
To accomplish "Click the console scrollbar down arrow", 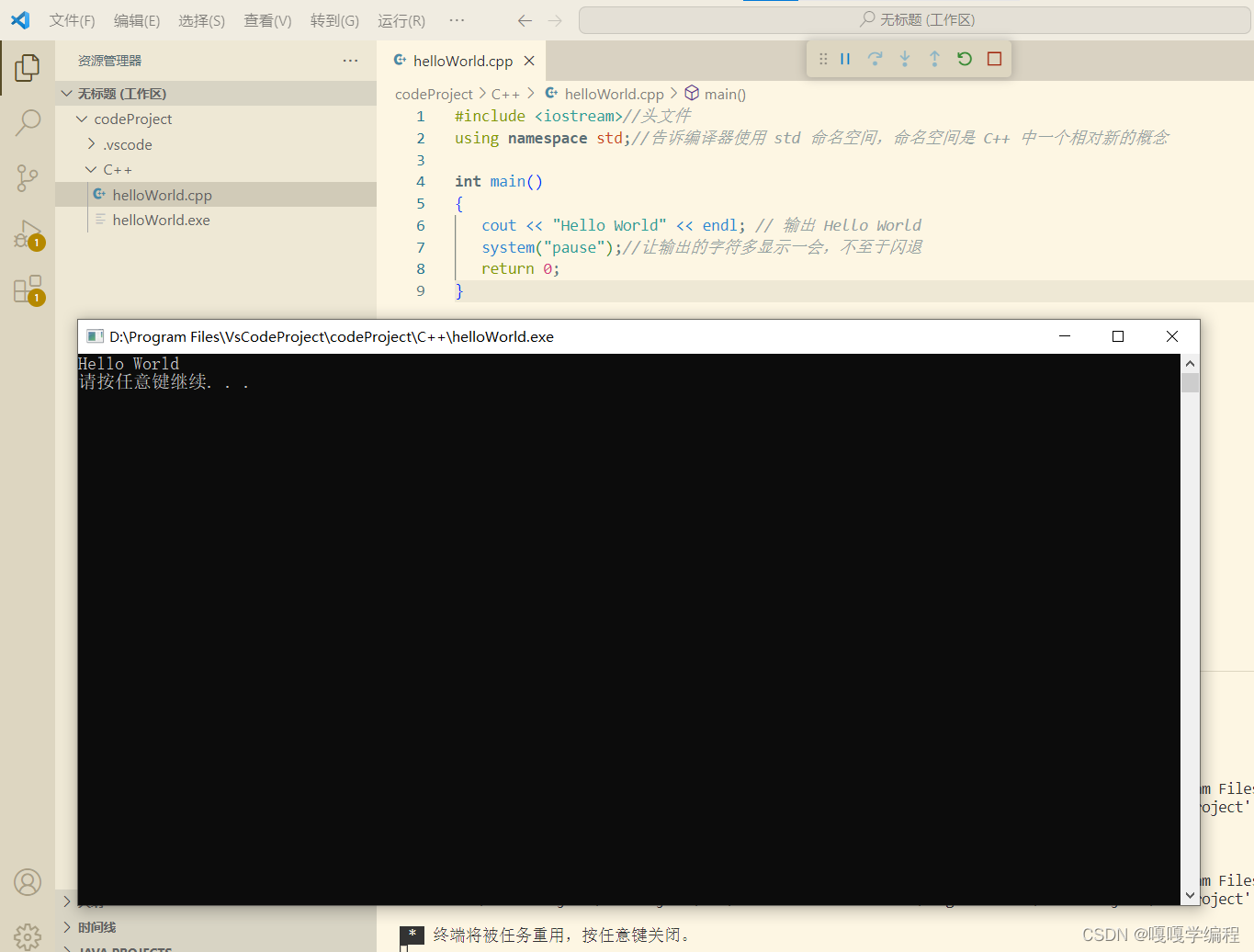I will [x=1191, y=895].
